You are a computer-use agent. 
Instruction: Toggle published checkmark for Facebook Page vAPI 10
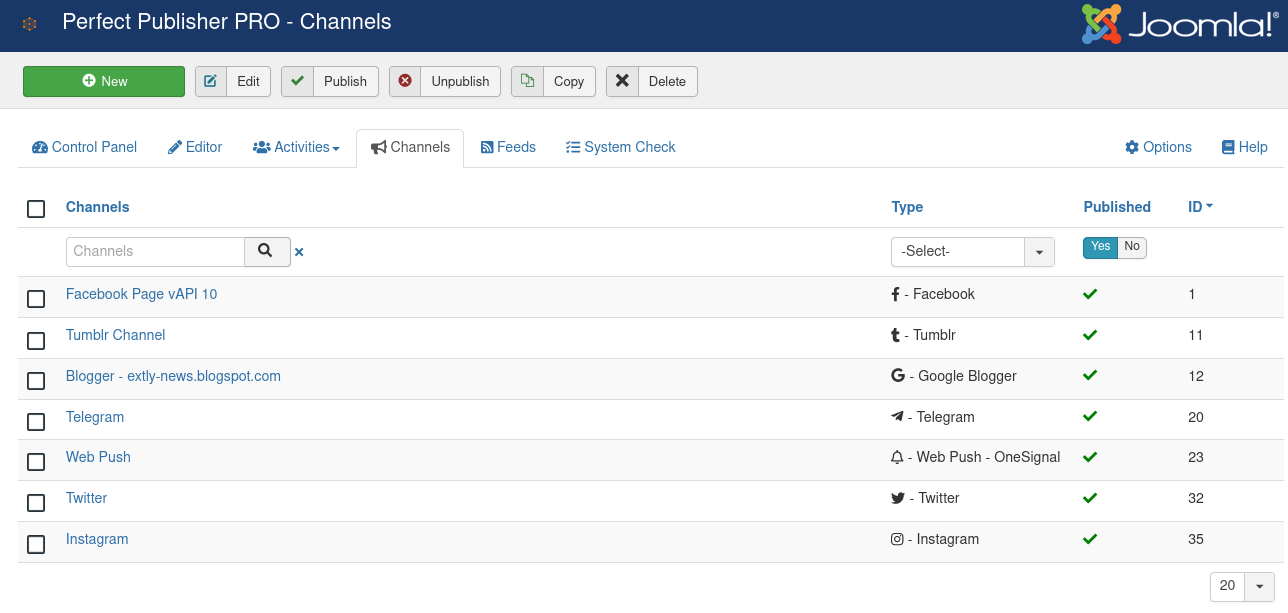click(x=1090, y=294)
